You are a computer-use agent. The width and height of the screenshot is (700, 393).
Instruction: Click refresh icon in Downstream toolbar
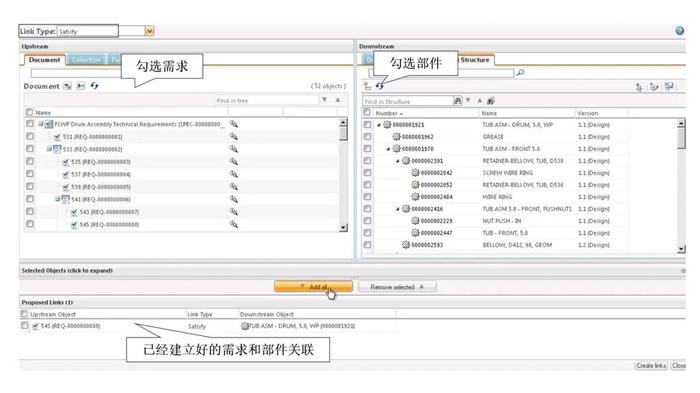[379, 86]
